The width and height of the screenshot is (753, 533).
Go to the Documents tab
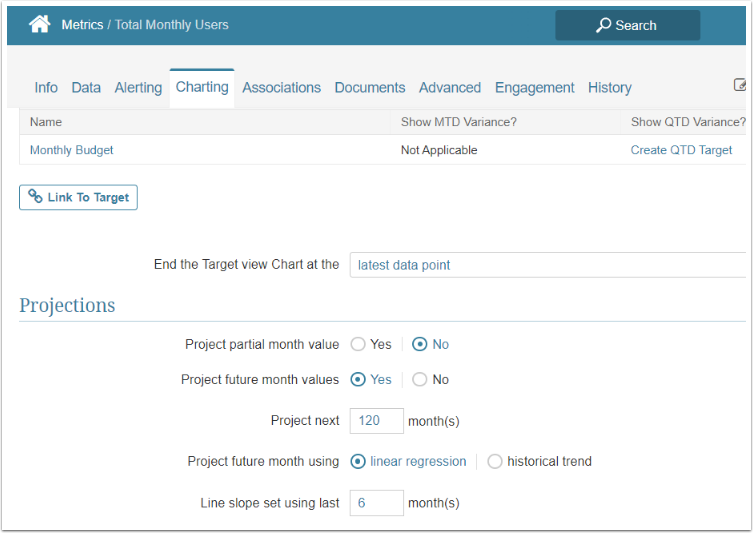370,88
